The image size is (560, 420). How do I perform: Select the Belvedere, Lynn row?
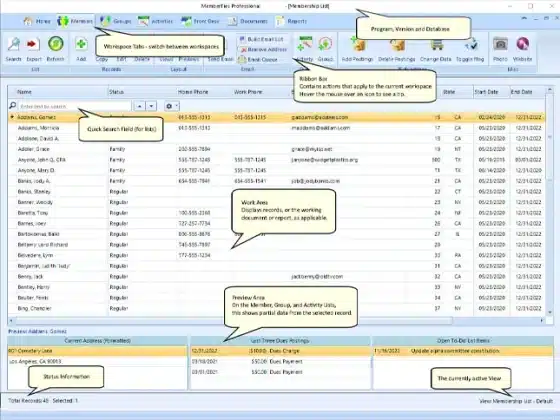pyautogui.click(x=276, y=255)
